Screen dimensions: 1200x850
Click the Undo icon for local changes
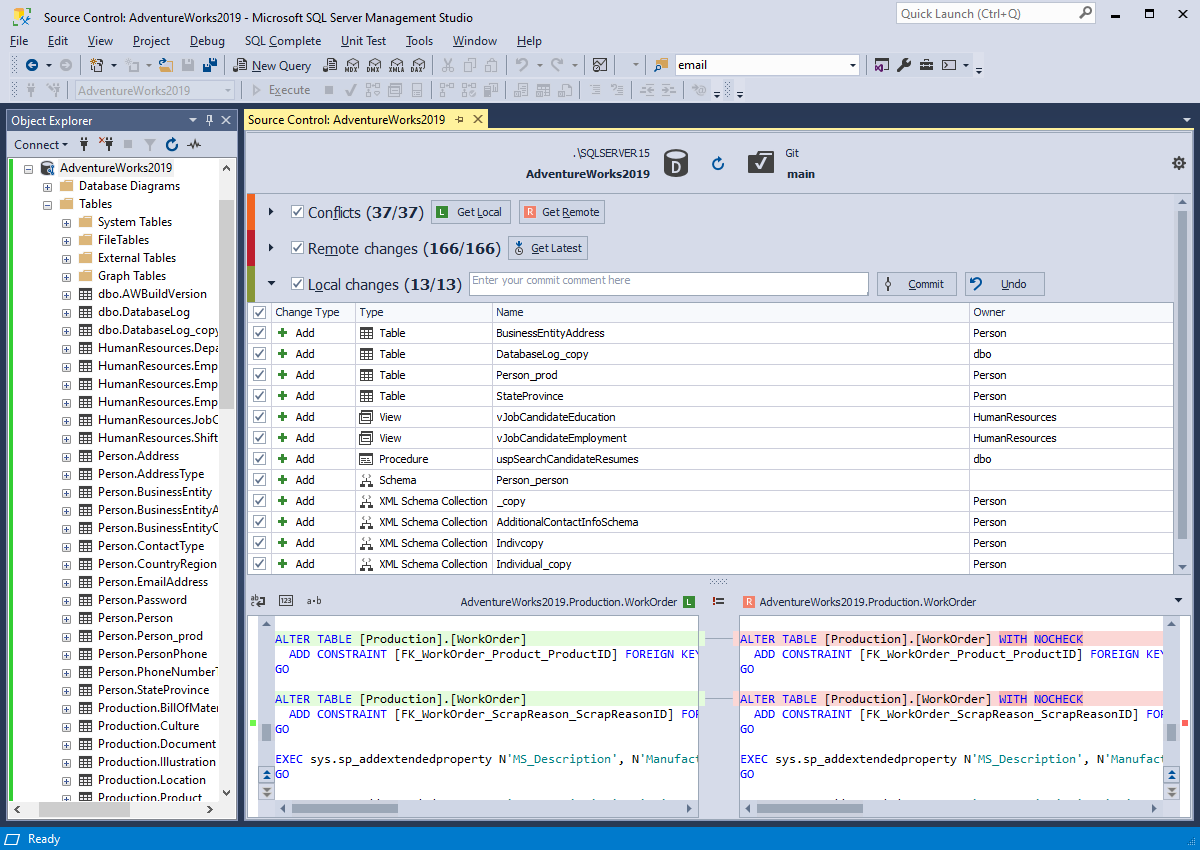(977, 283)
